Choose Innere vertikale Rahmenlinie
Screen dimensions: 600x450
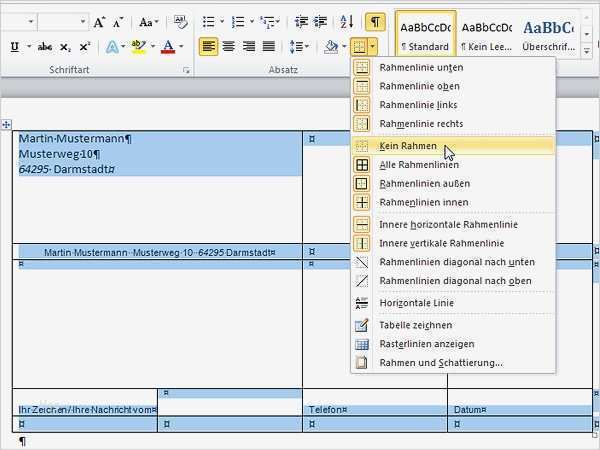point(452,243)
